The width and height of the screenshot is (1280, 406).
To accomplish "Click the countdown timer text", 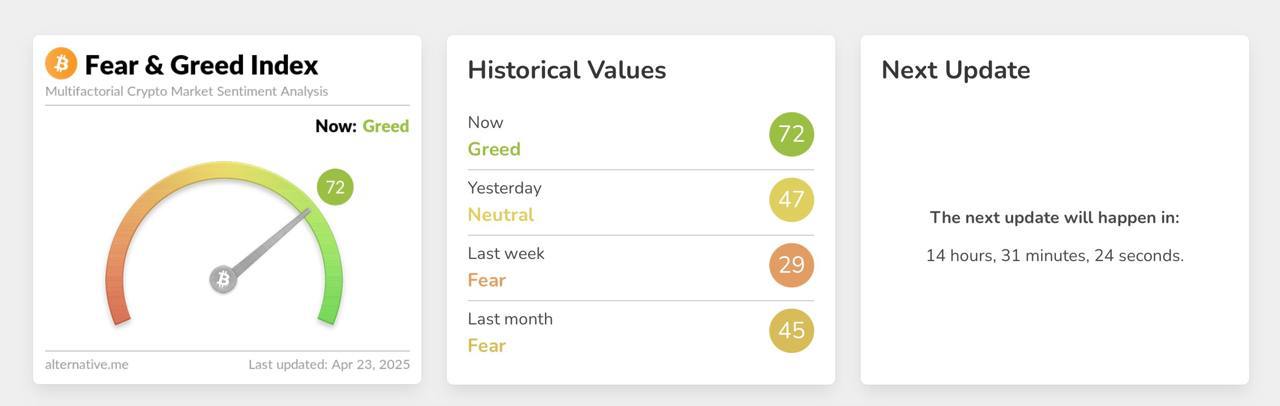I will [1055, 255].
